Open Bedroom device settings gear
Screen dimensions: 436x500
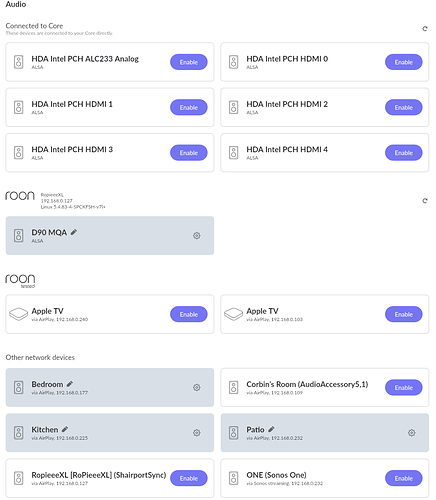(x=197, y=387)
